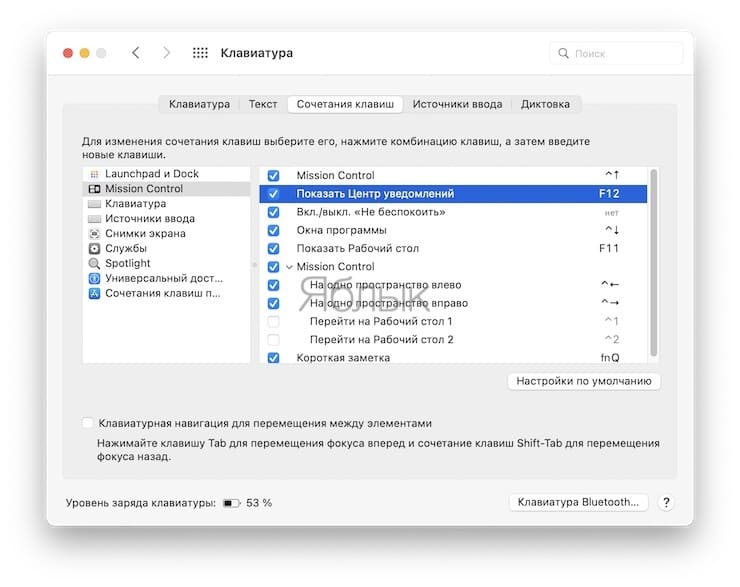
Task: Select Клавиатура category in sidebar
Action: tap(166, 204)
